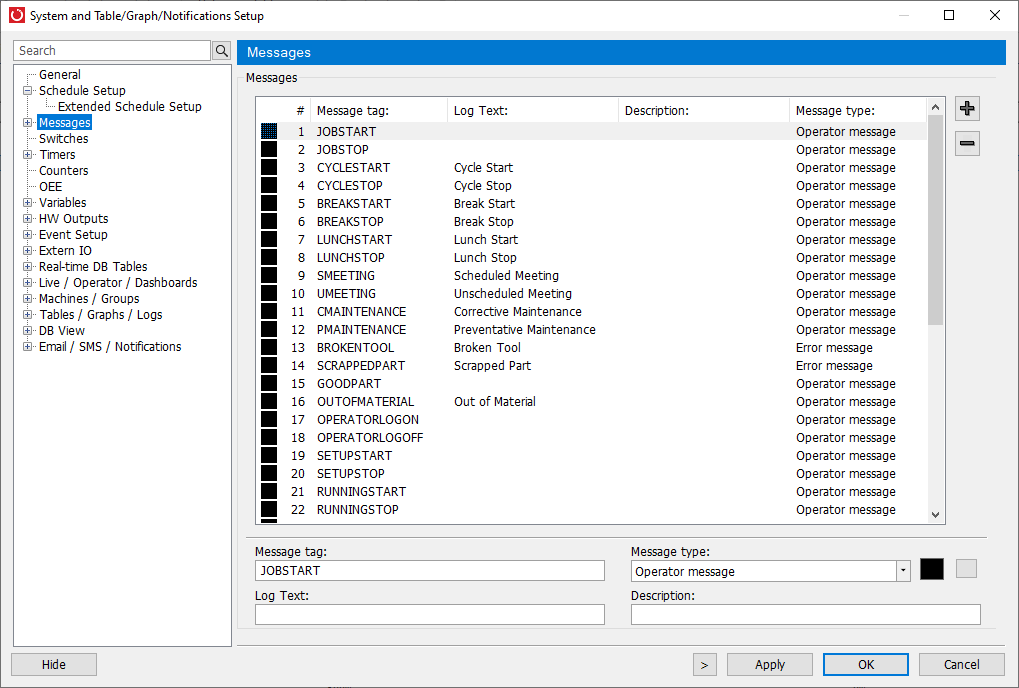Select the SMEETING message row

click(x=593, y=275)
